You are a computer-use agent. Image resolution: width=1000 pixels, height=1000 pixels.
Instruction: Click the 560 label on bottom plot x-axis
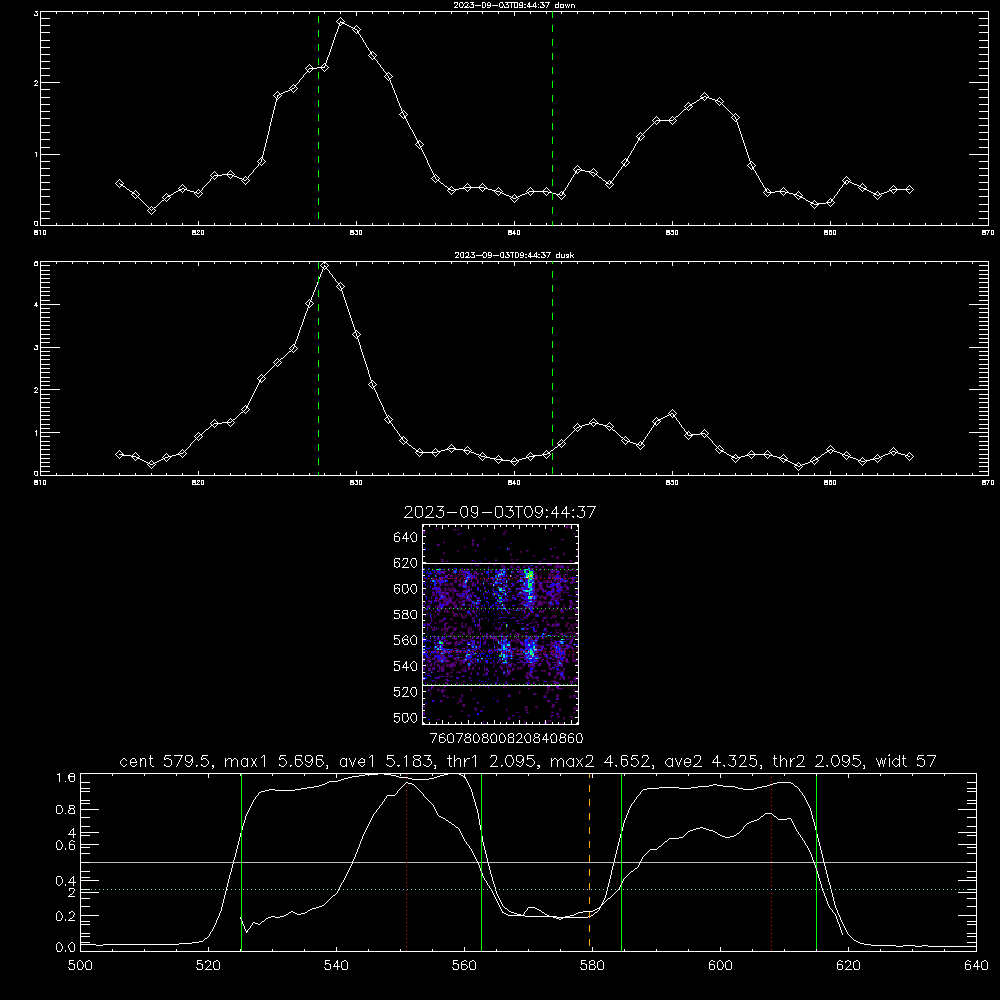464,966
